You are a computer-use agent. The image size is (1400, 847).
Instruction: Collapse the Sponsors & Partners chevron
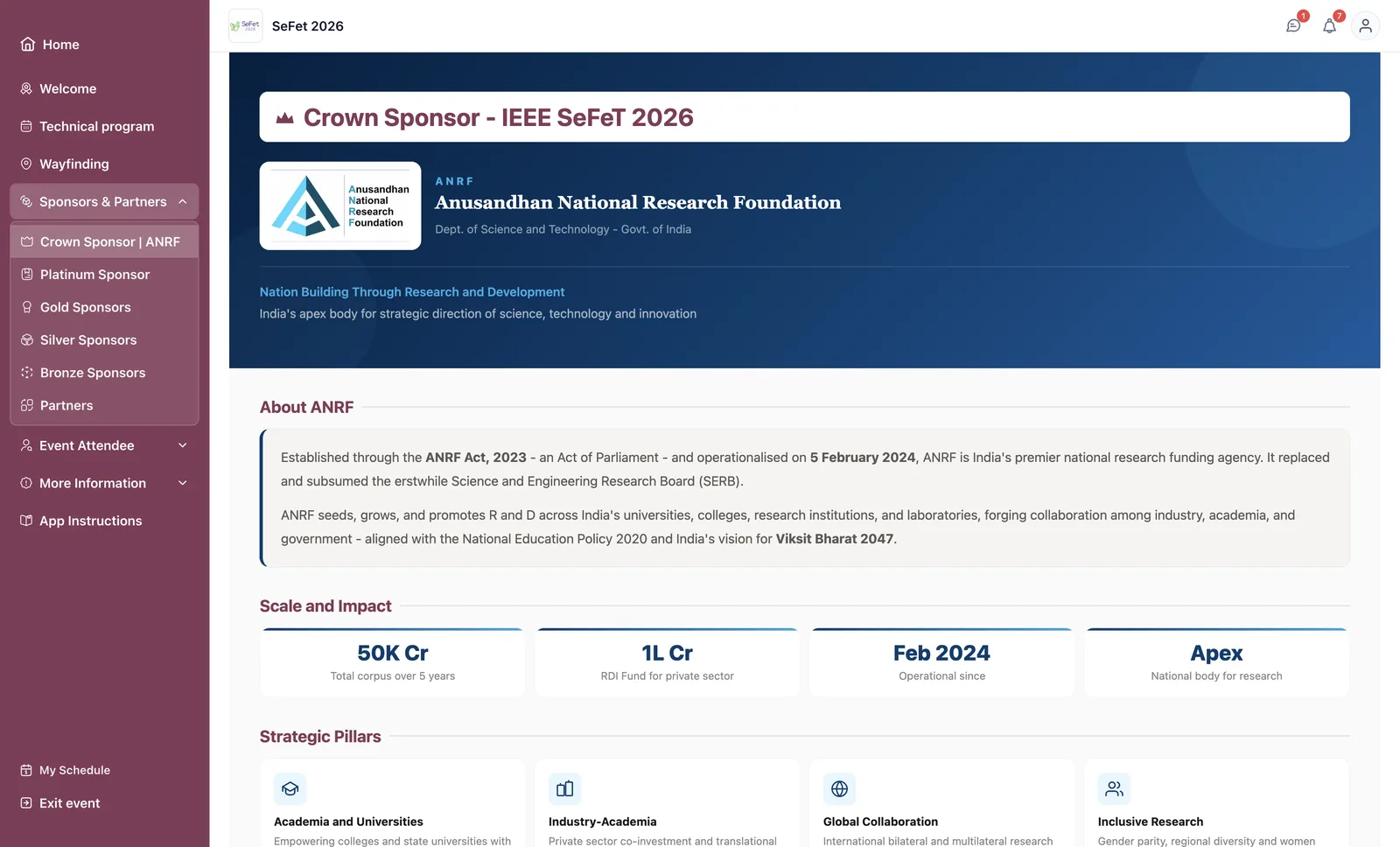coord(183,202)
